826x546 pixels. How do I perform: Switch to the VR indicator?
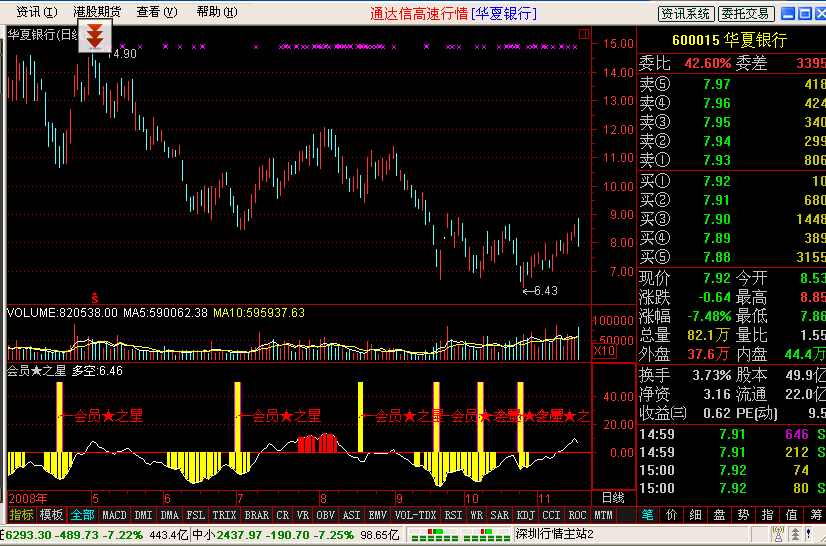303,515
